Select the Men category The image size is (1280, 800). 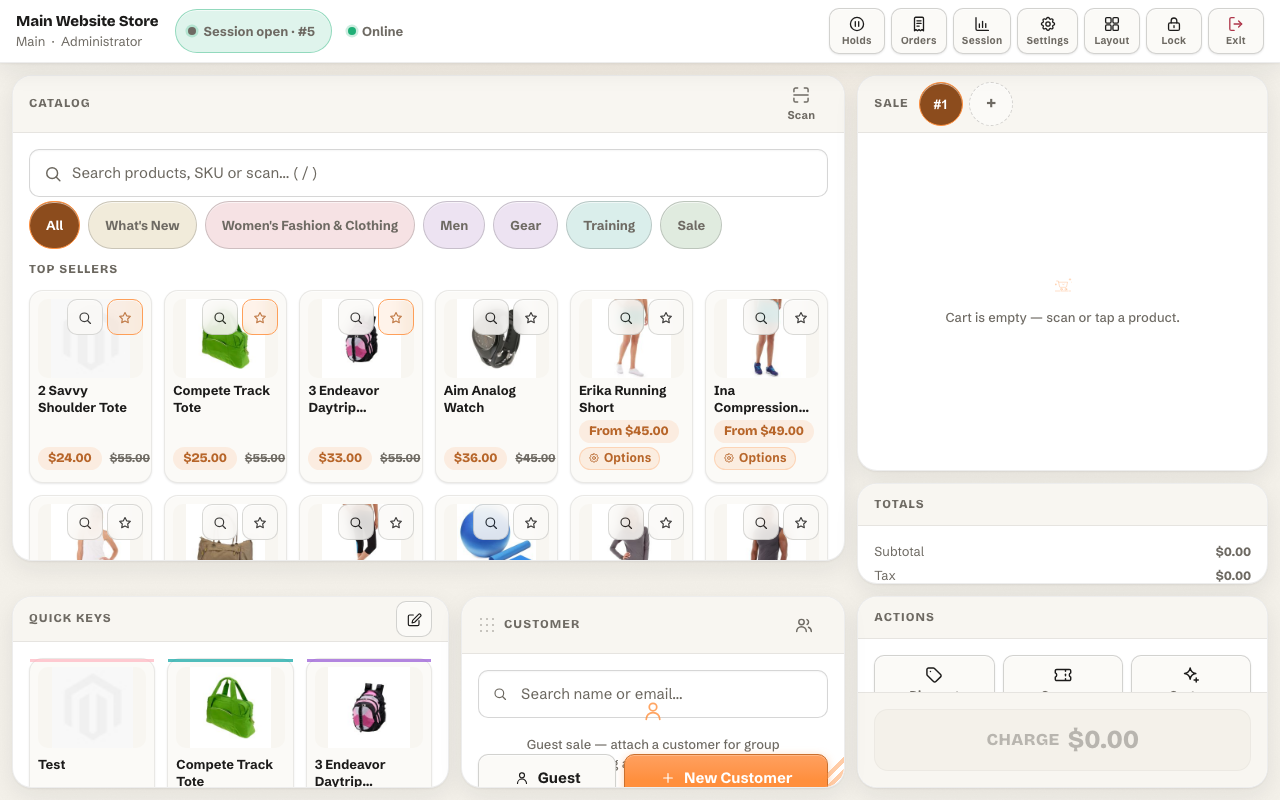coord(454,225)
